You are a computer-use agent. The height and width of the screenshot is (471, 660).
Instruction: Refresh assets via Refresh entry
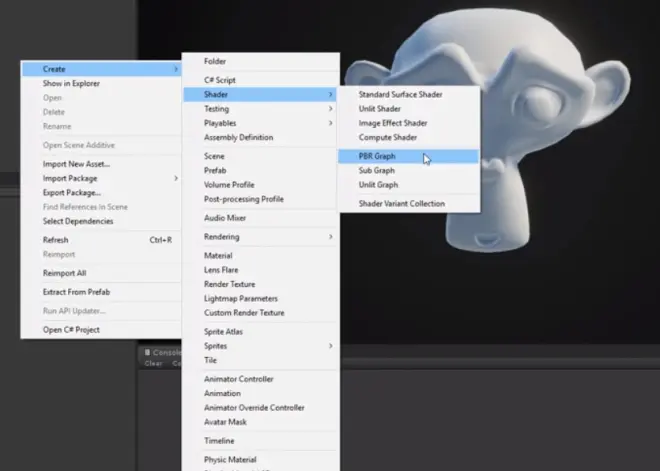point(101,240)
